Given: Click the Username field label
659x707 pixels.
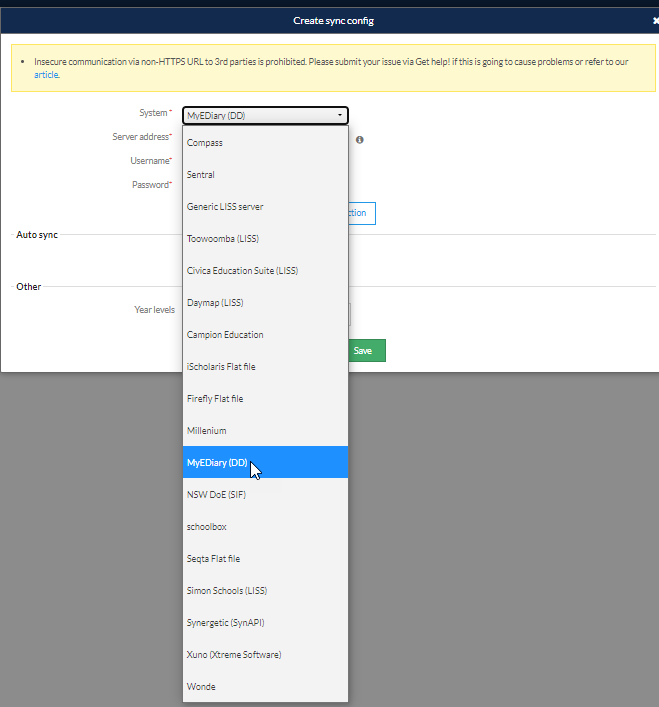Looking at the screenshot, I should (x=151, y=161).
